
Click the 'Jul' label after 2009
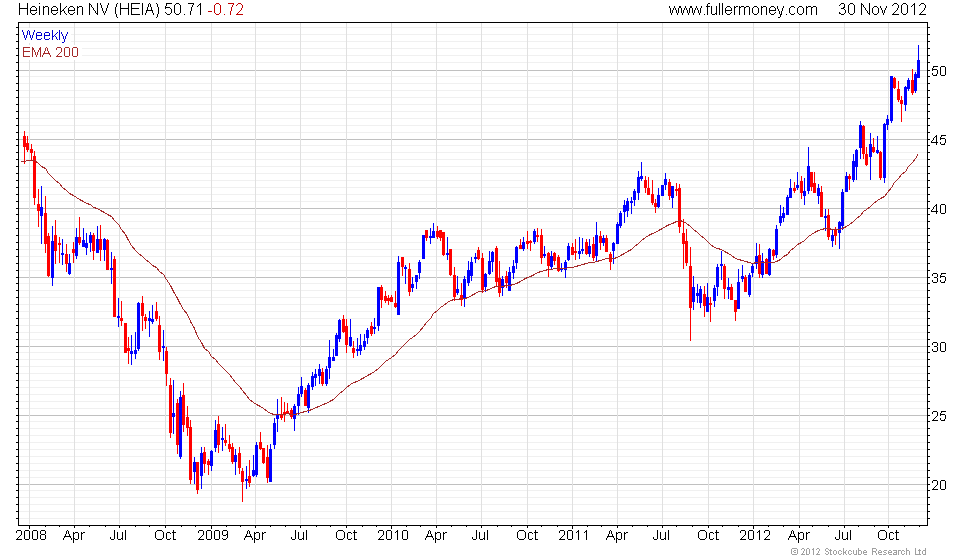[x=299, y=536]
